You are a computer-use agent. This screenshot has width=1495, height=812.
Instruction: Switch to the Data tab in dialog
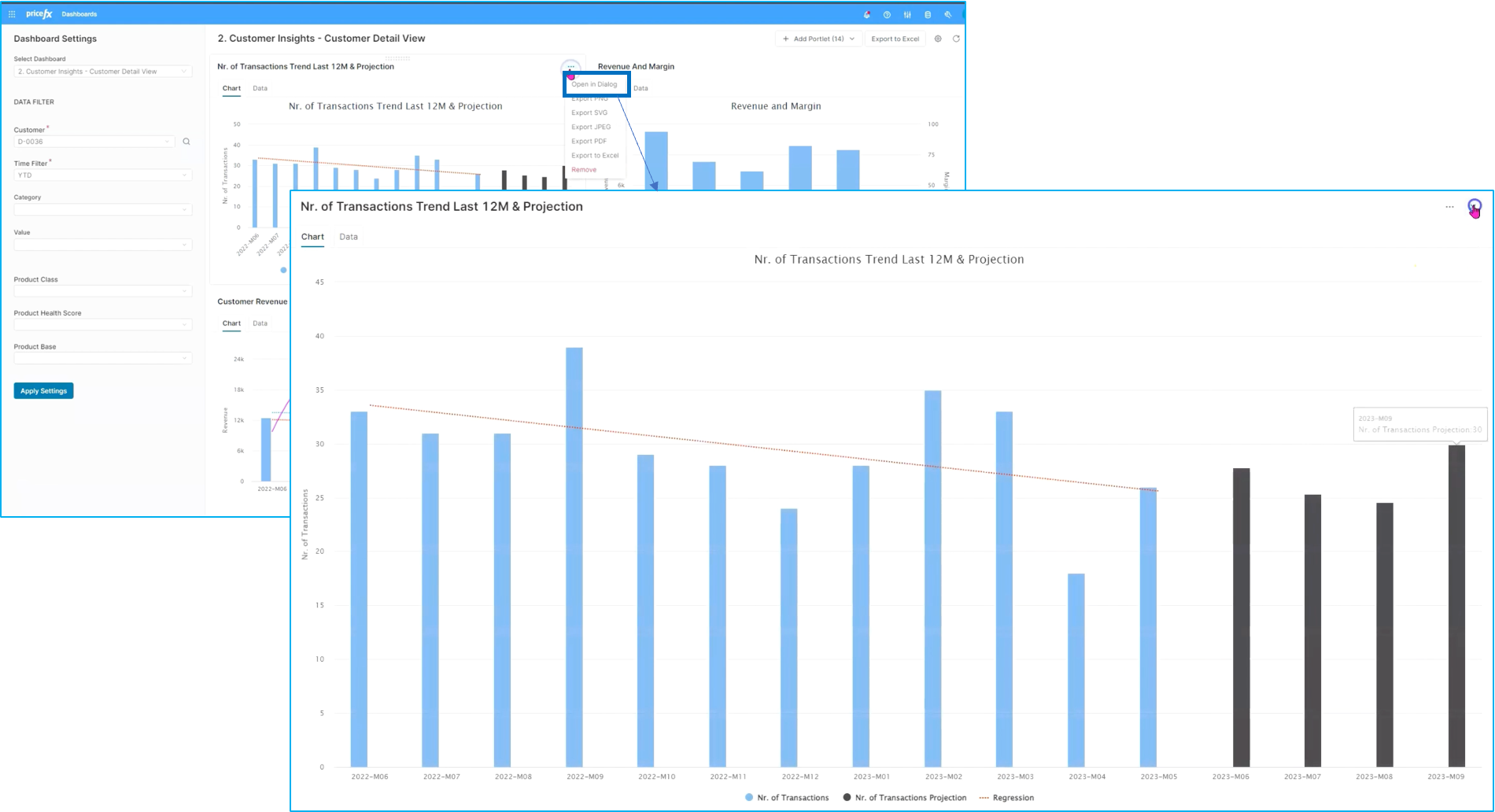tap(349, 237)
